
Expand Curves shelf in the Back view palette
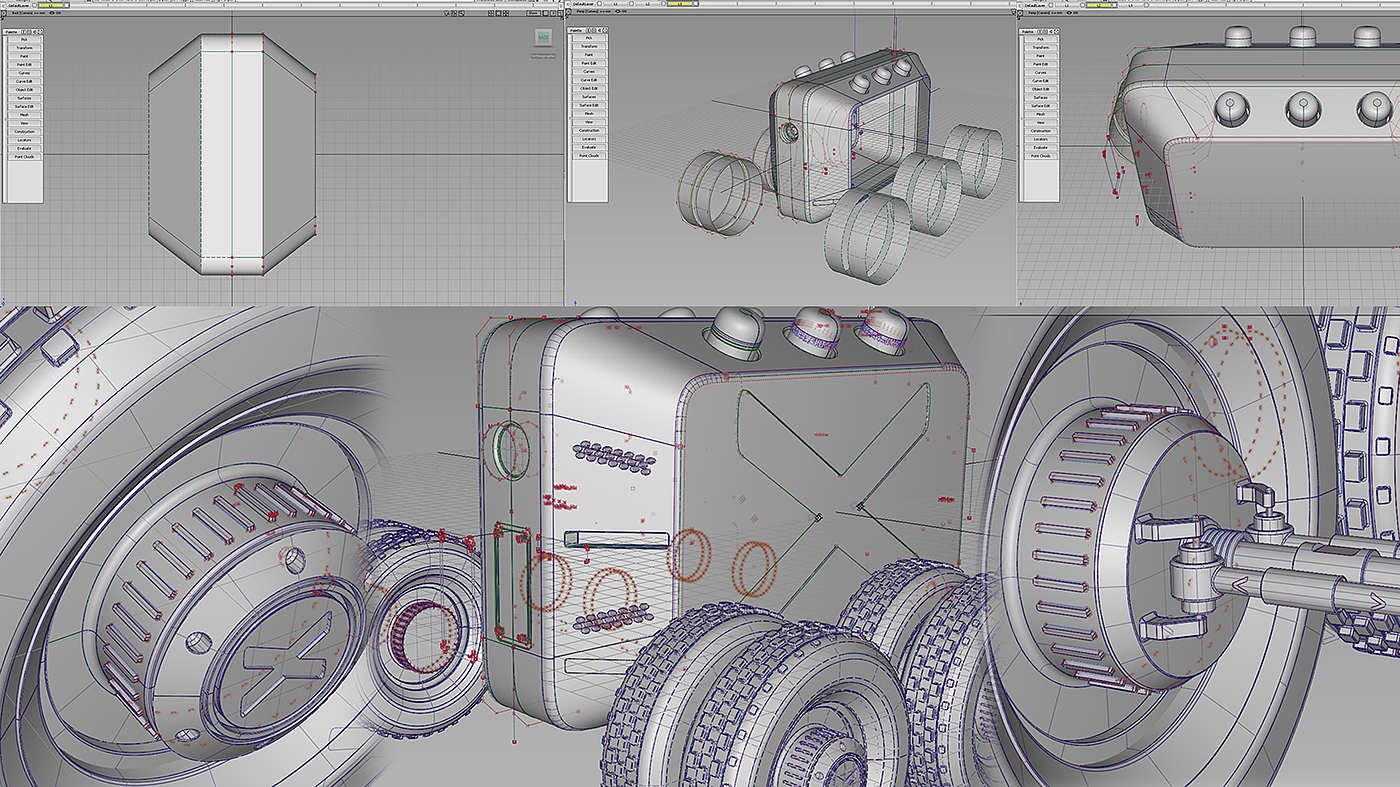[24, 72]
